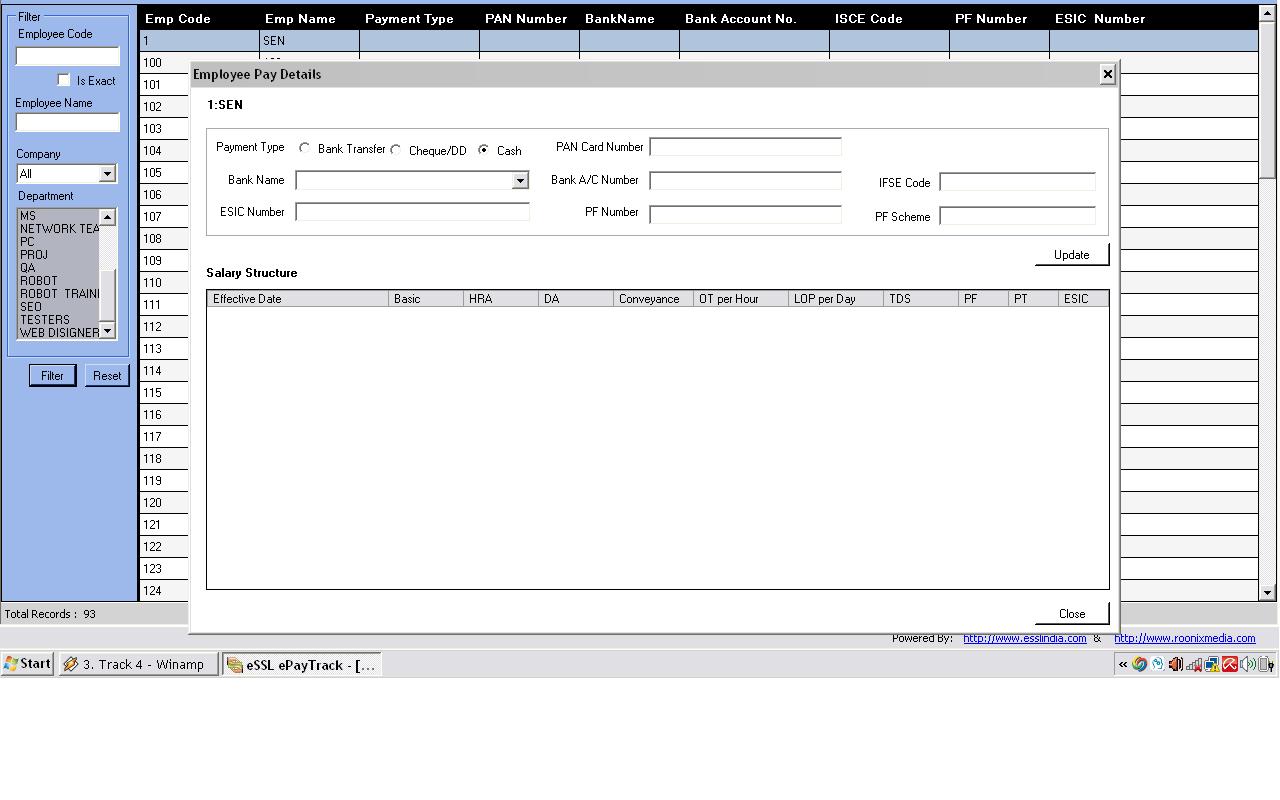Select the eSSL ePayTrack taskbar item
Screen dimensions: 1280x800
tap(301, 665)
